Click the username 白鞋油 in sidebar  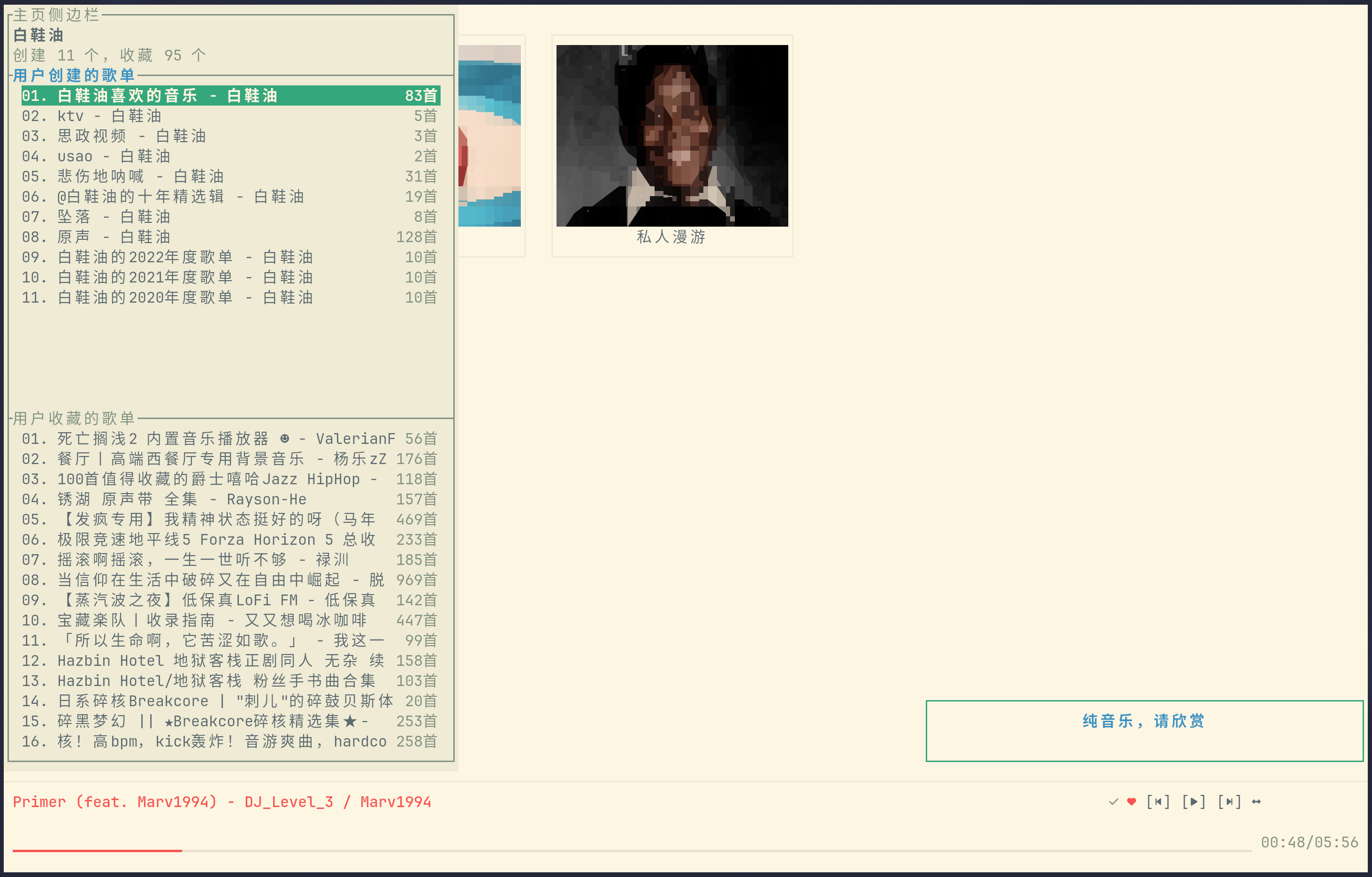[x=38, y=35]
